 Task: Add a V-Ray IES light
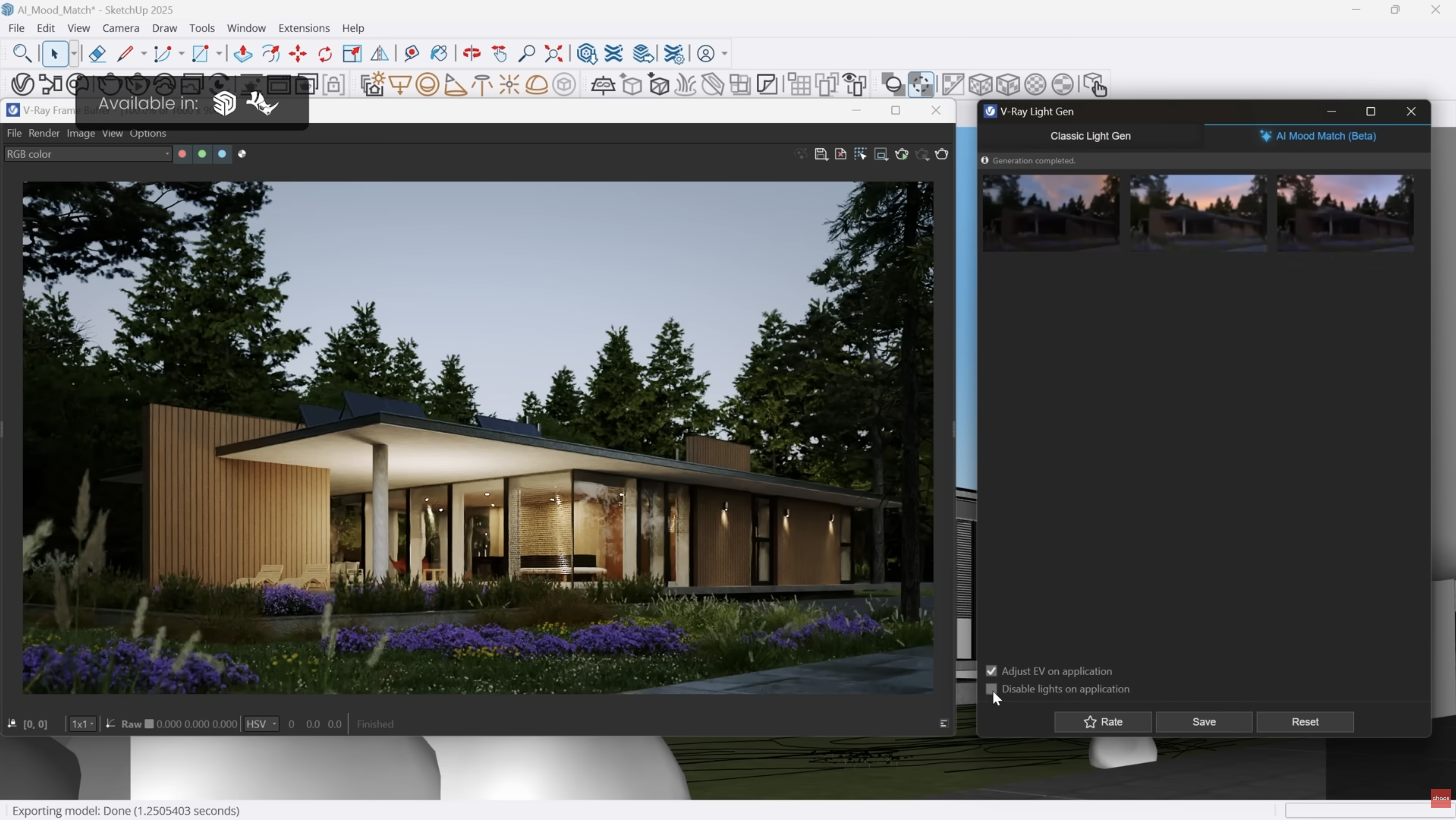point(482,85)
